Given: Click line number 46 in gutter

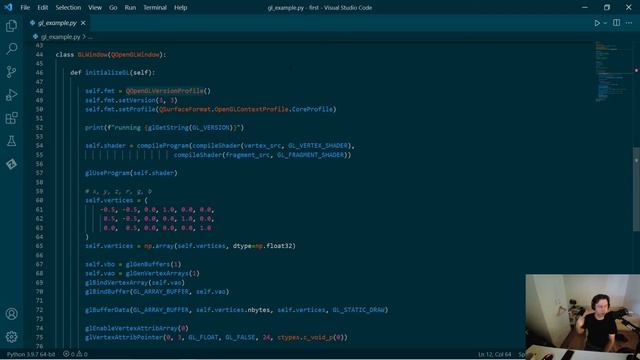Looking at the screenshot, I should click(x=39, y=73).
